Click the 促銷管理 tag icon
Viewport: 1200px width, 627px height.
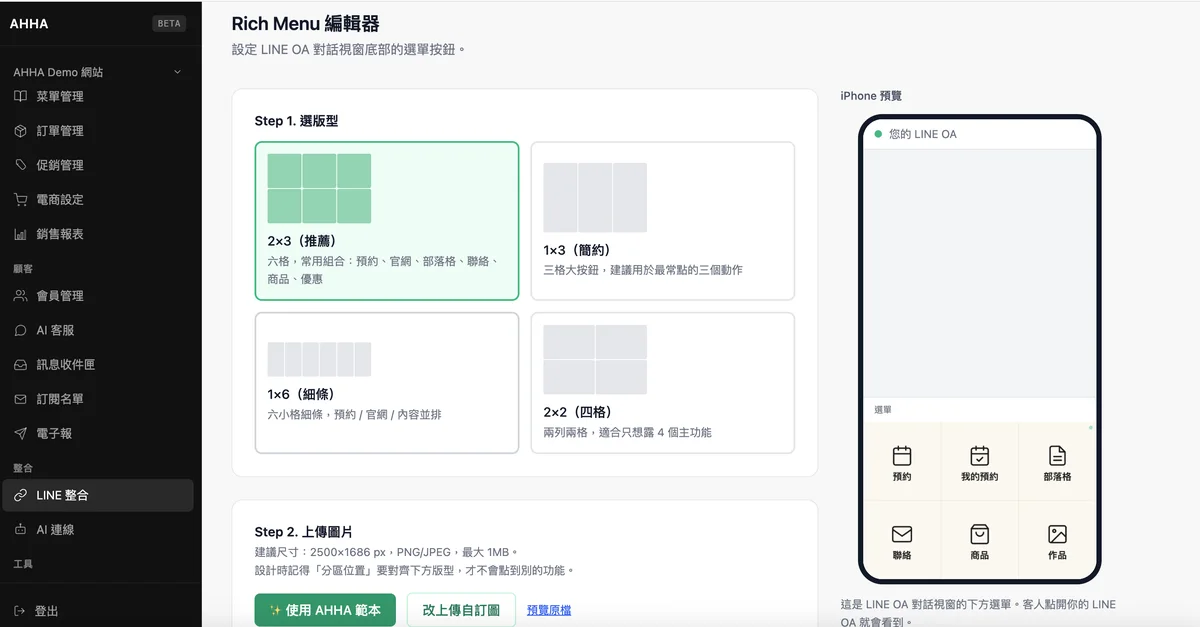pyautogui.click(x=20, y=165)
